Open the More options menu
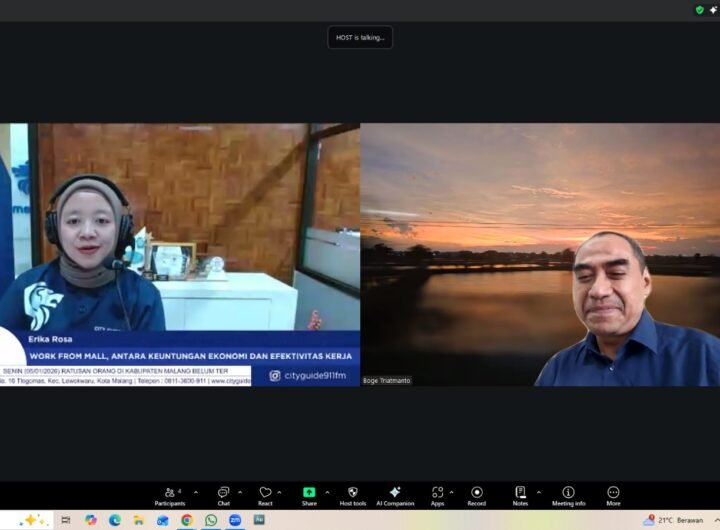The height and width of the screenshot is (530, 720). tap(613, 494)
